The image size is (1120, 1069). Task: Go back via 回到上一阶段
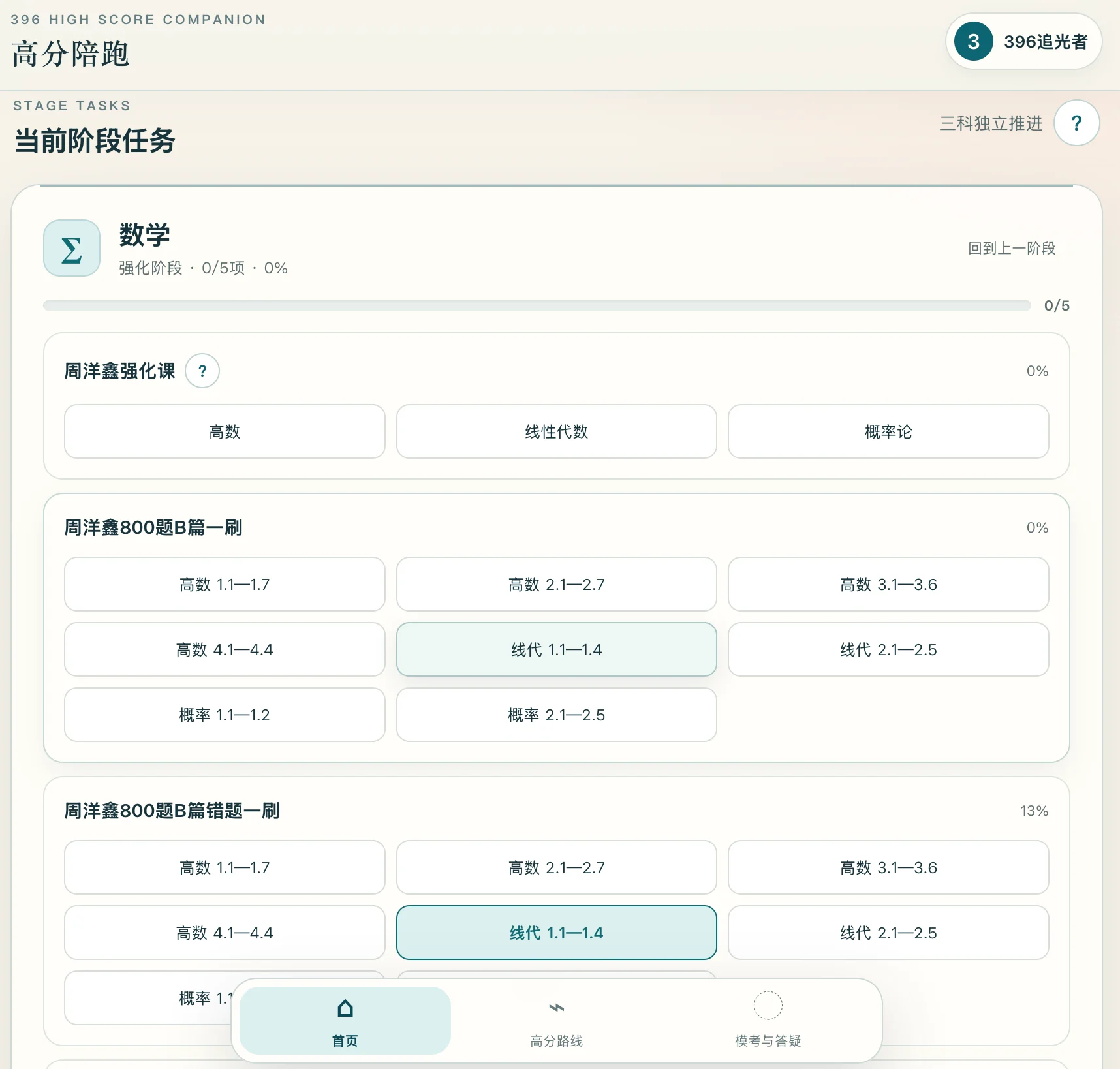[x=1012, y=248]
